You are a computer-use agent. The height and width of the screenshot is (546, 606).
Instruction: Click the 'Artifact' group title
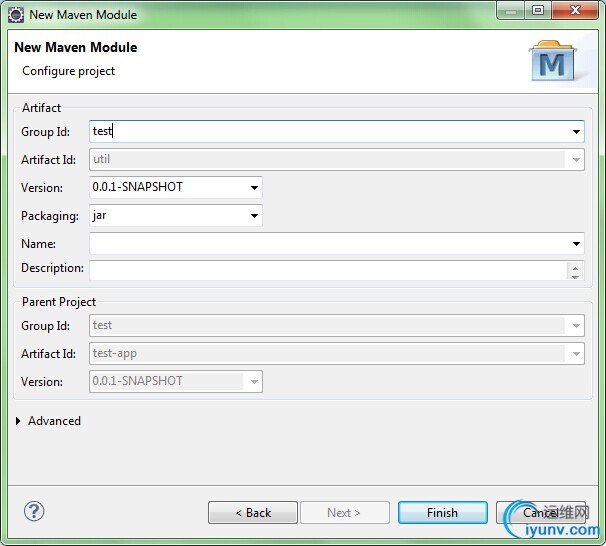pyautogui.click(x=41, y=108)
